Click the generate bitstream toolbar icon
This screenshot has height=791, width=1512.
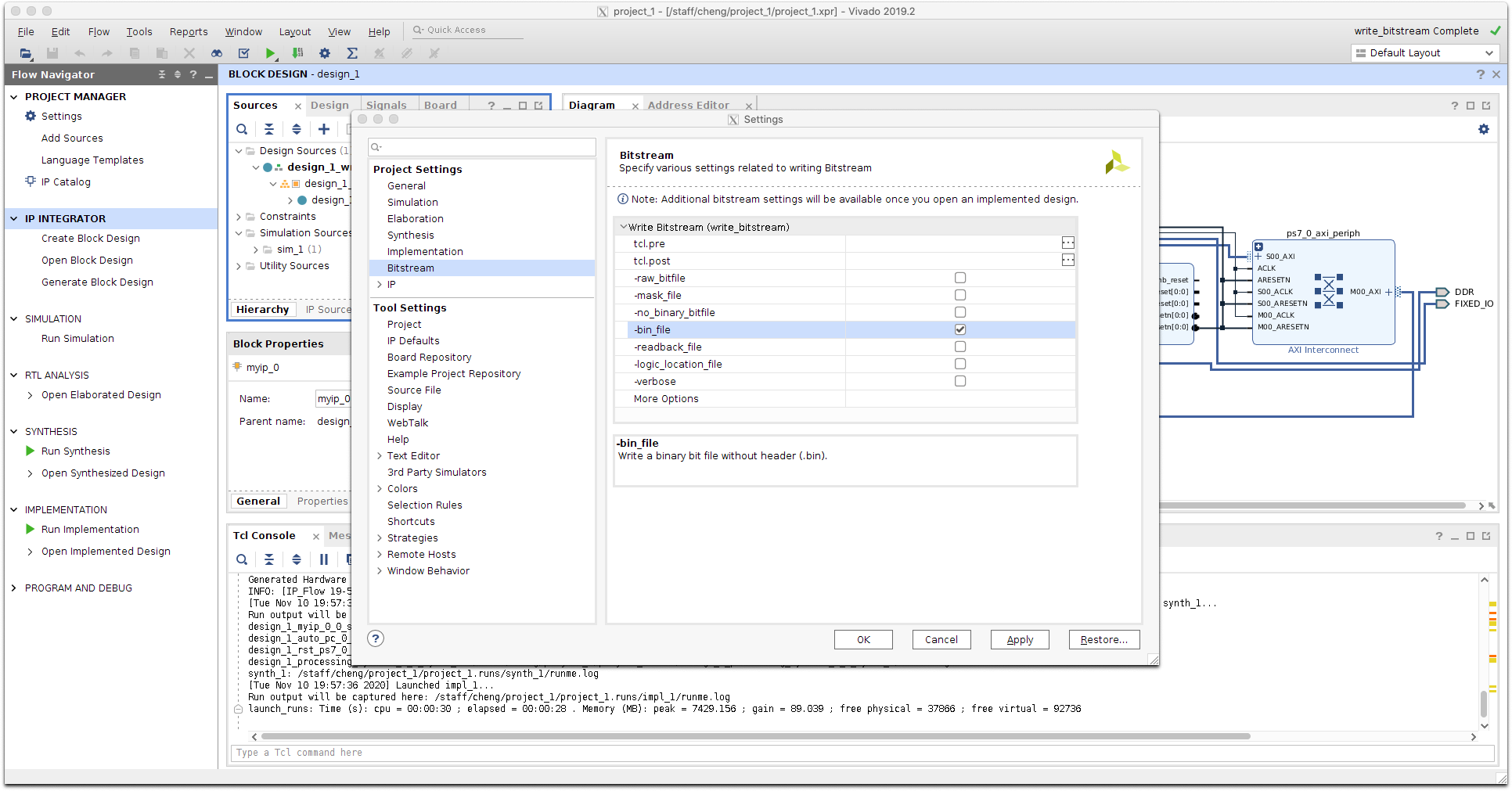click(x=297, y=53)
